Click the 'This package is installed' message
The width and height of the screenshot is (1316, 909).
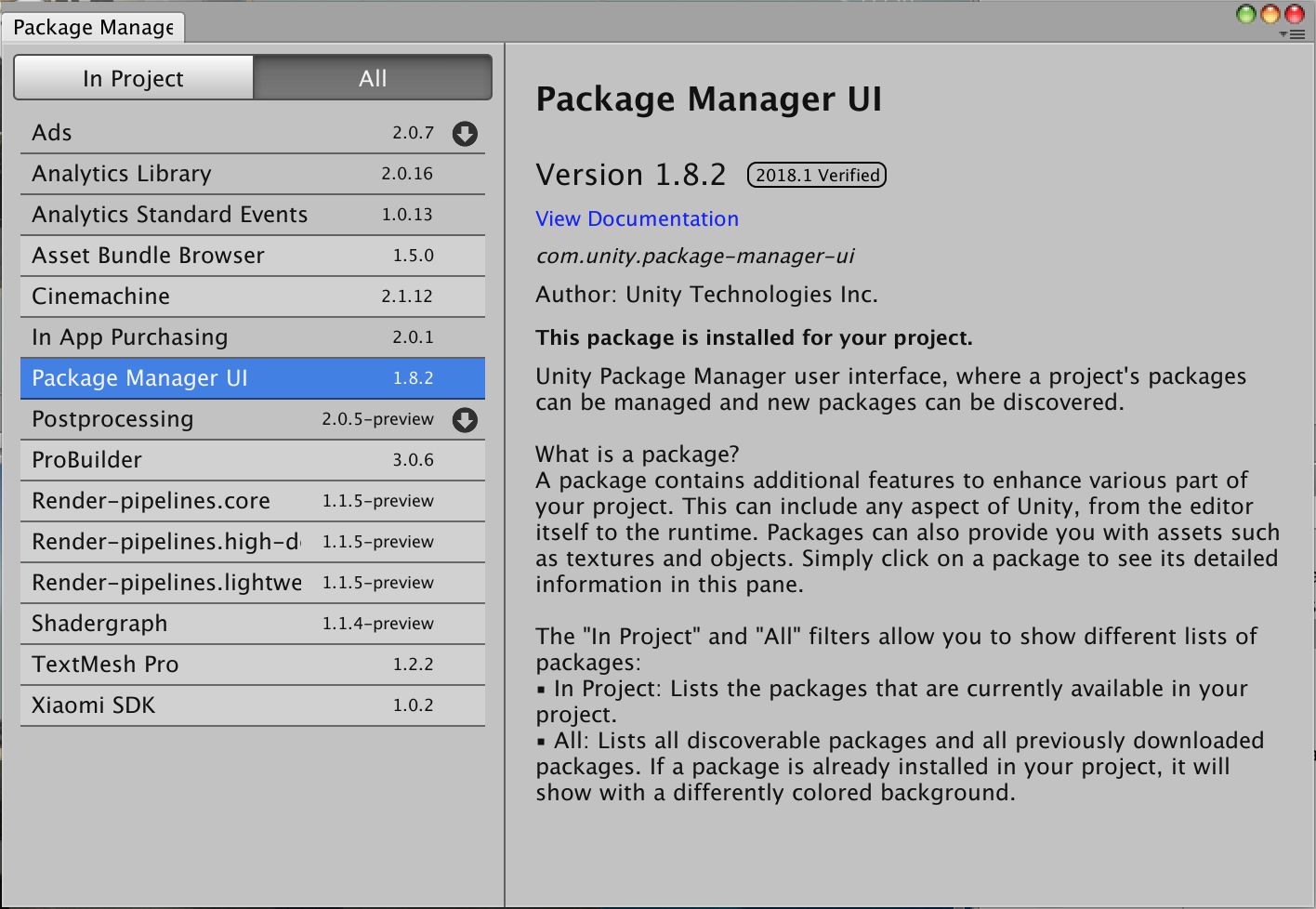[x=754, y=337]
